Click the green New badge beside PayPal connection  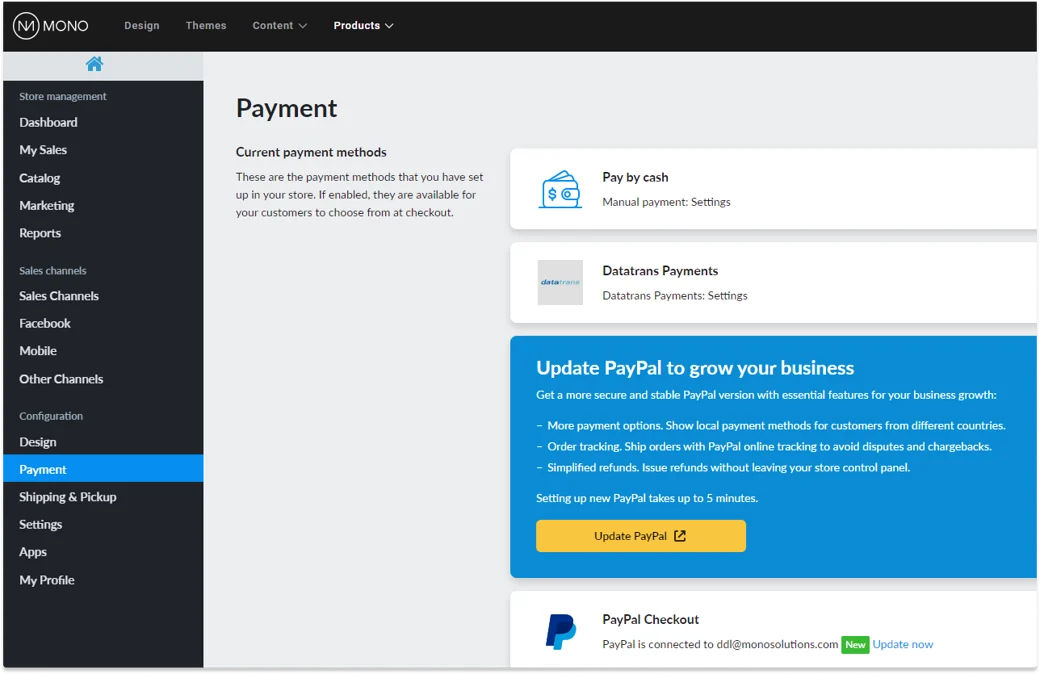(855, 645)
